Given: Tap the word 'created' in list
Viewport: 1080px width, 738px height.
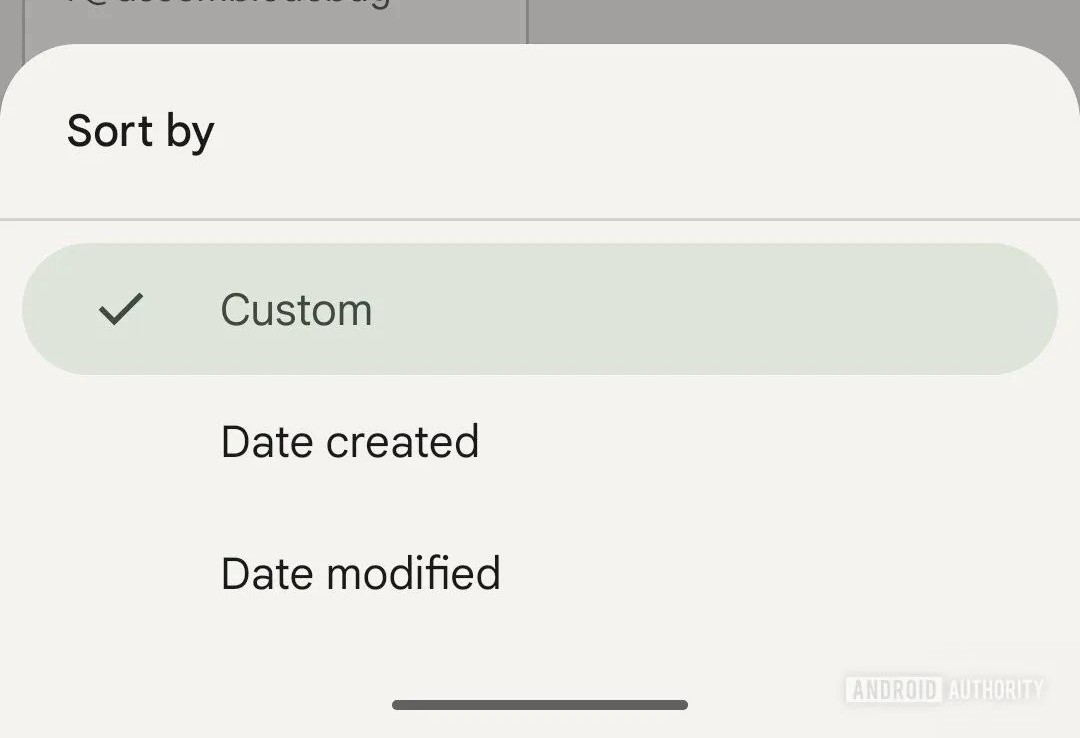Looking at the screenshot, I should click(403, 442).
